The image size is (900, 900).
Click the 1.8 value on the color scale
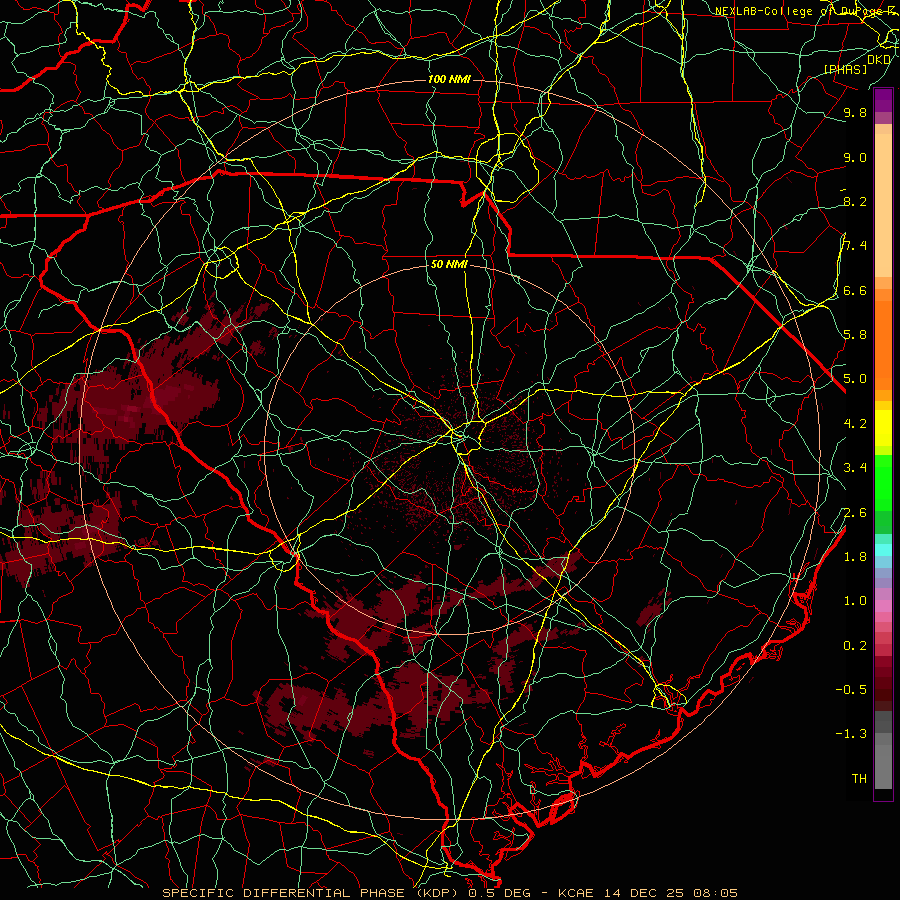(x=855, y=556)
